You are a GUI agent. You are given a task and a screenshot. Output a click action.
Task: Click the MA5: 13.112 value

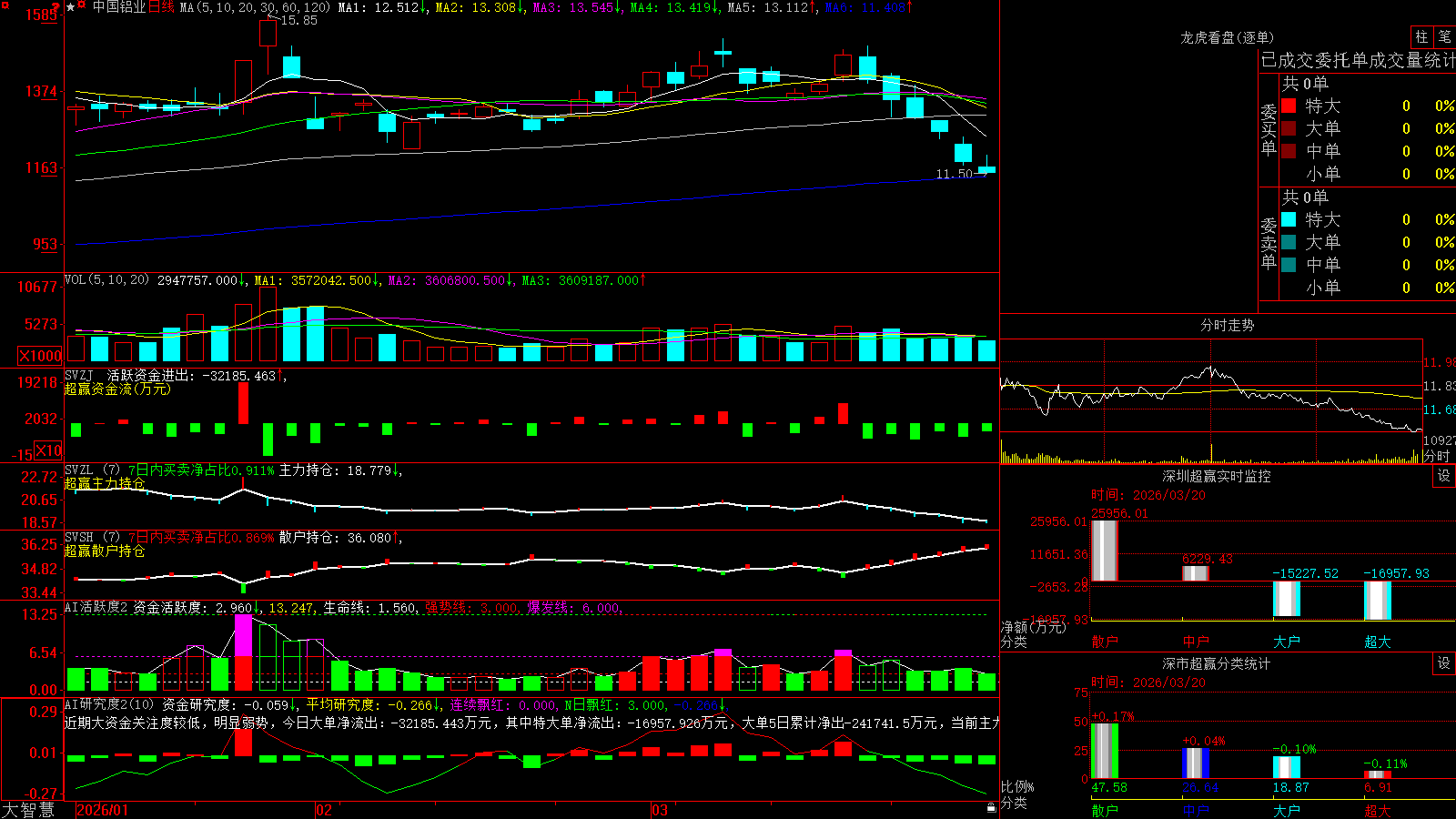pos(768,7)
